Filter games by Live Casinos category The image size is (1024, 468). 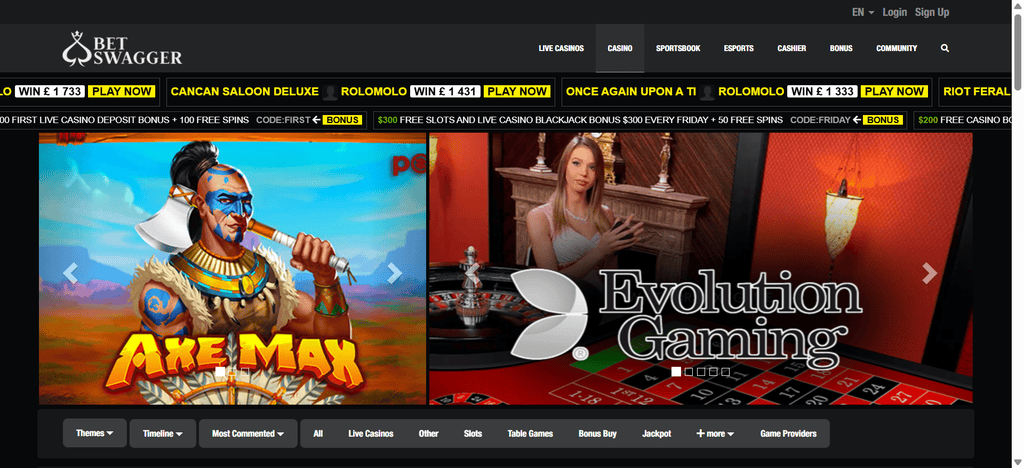point(371,433)
